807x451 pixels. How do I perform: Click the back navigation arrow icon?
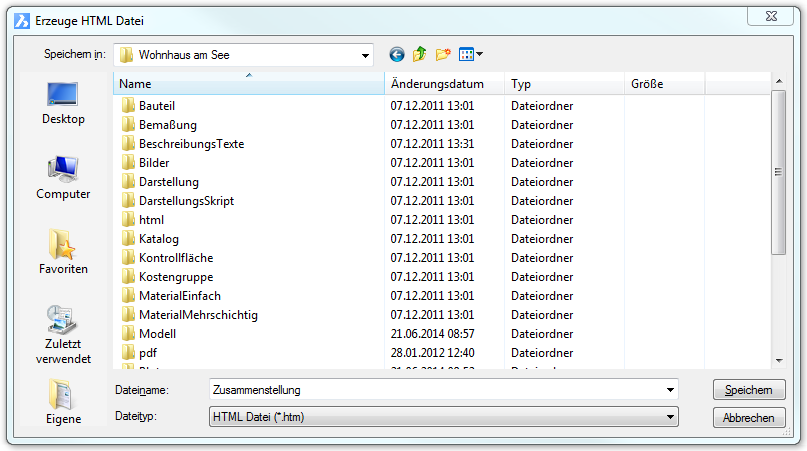pyautogui.click(x=397, y=55)
